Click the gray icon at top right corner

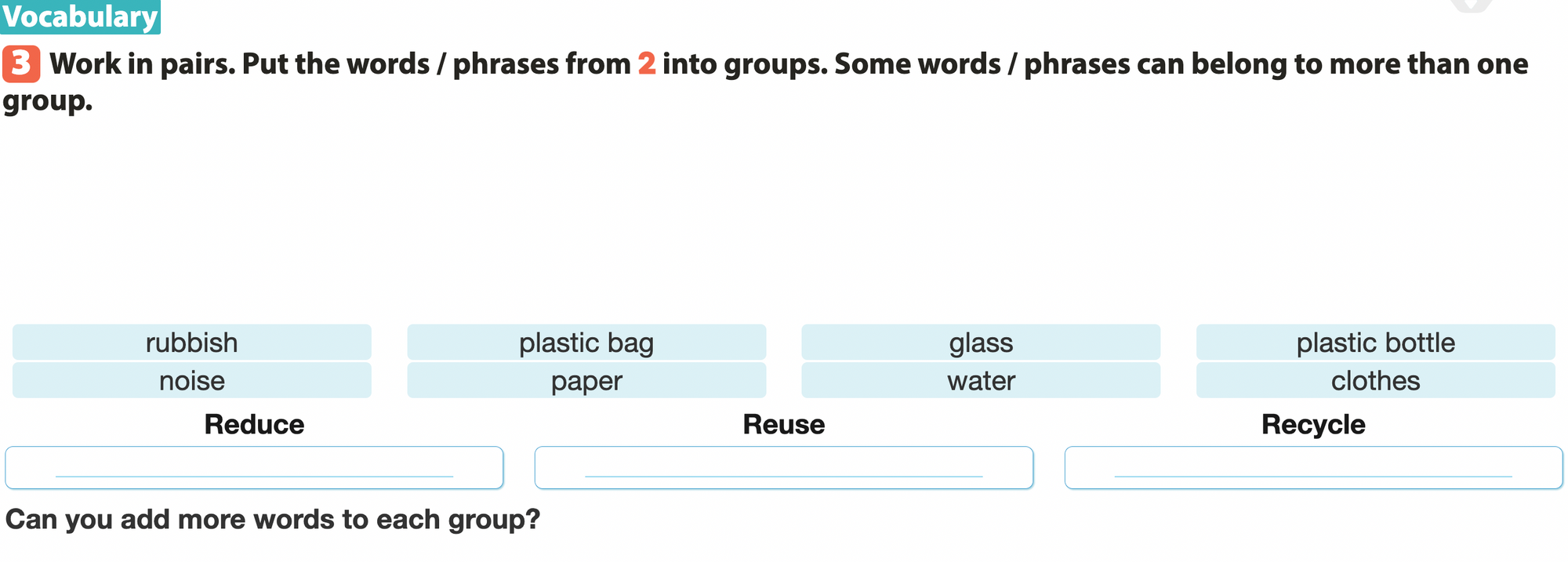point(1471,5)
